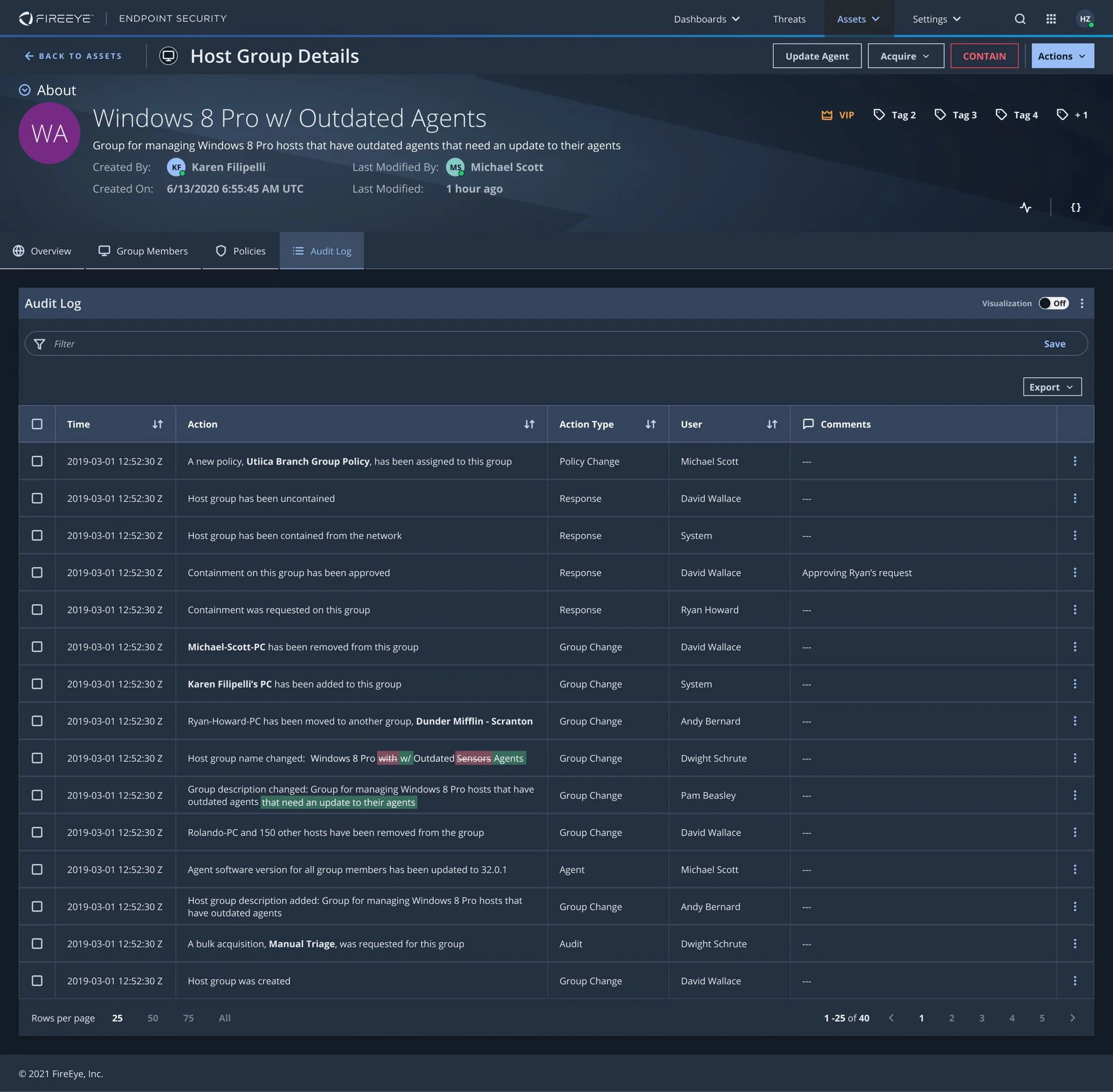Open the JSON curly braces view
Viewport: 1113px width, 1092px height.
coord(1075,208)
